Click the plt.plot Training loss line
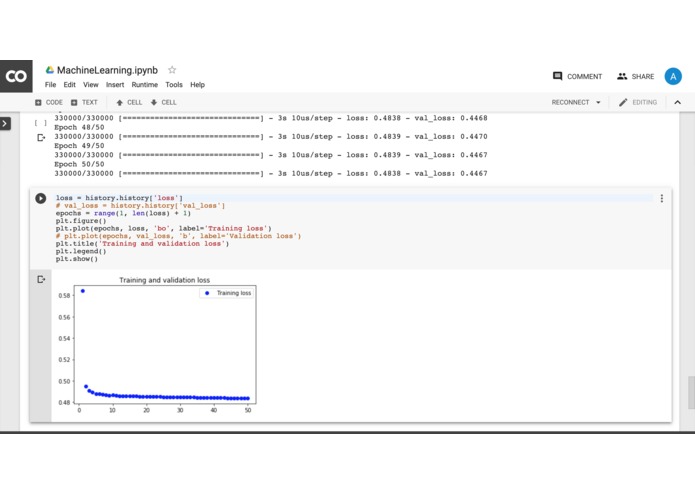 (164, 228)
